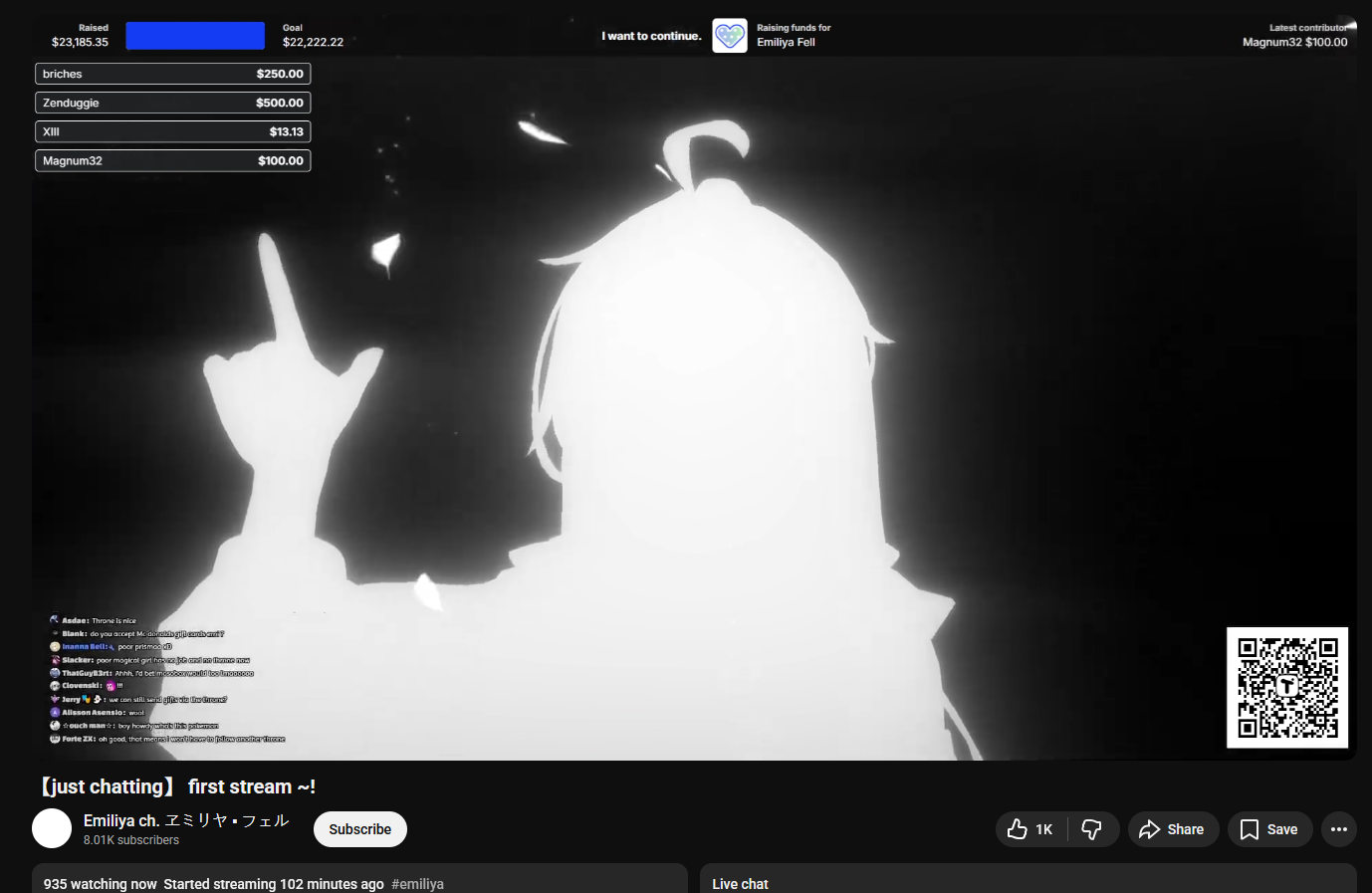Click the 'I want to continue.' text

coord(651,36)
